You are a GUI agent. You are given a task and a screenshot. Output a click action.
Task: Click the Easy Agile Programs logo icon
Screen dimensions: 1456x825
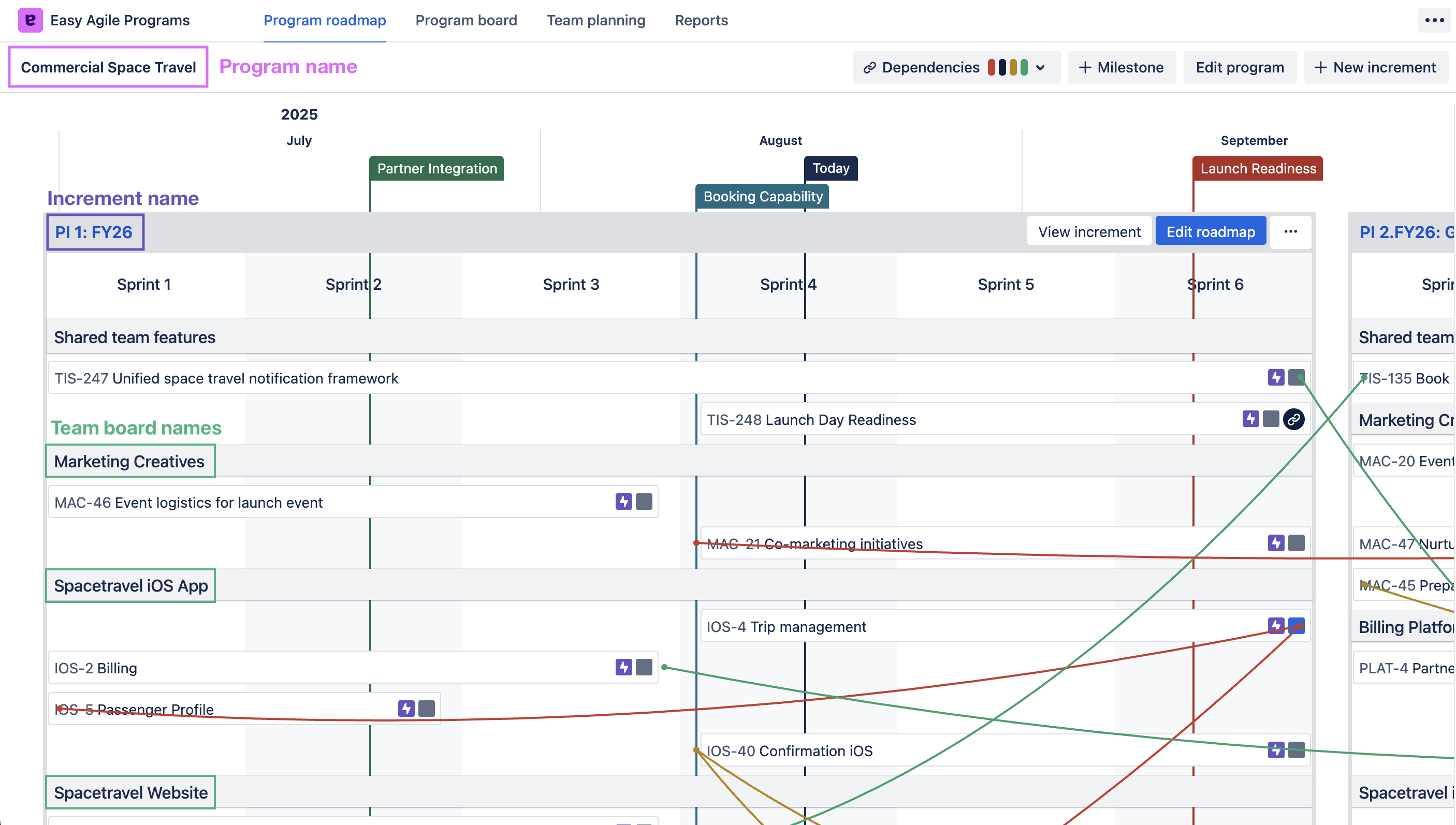[x=30, y=20]
